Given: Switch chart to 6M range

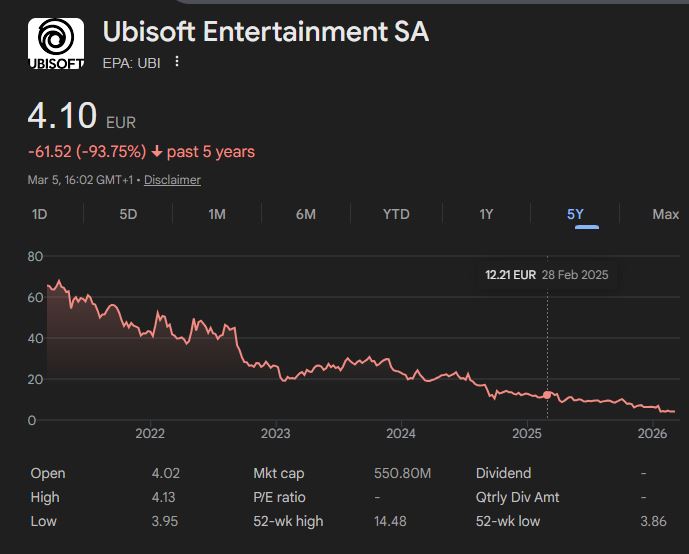Looking at the screenshot, I should (306, 214).
